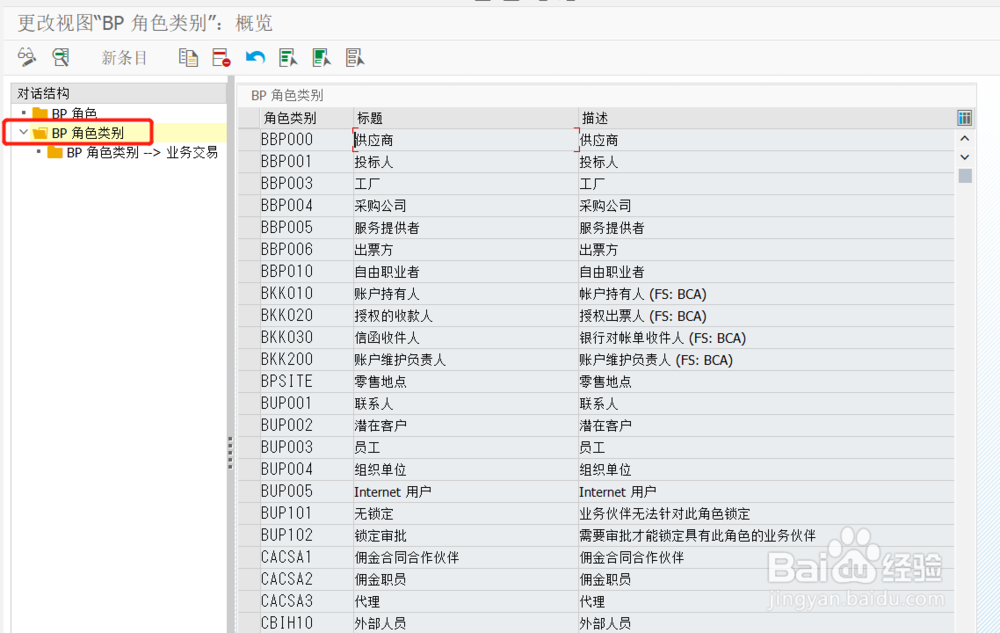The height and width of the screenshot is (633, 1000).
Task: Click the Deselect All icon
Action: click(x=354, y=57)
